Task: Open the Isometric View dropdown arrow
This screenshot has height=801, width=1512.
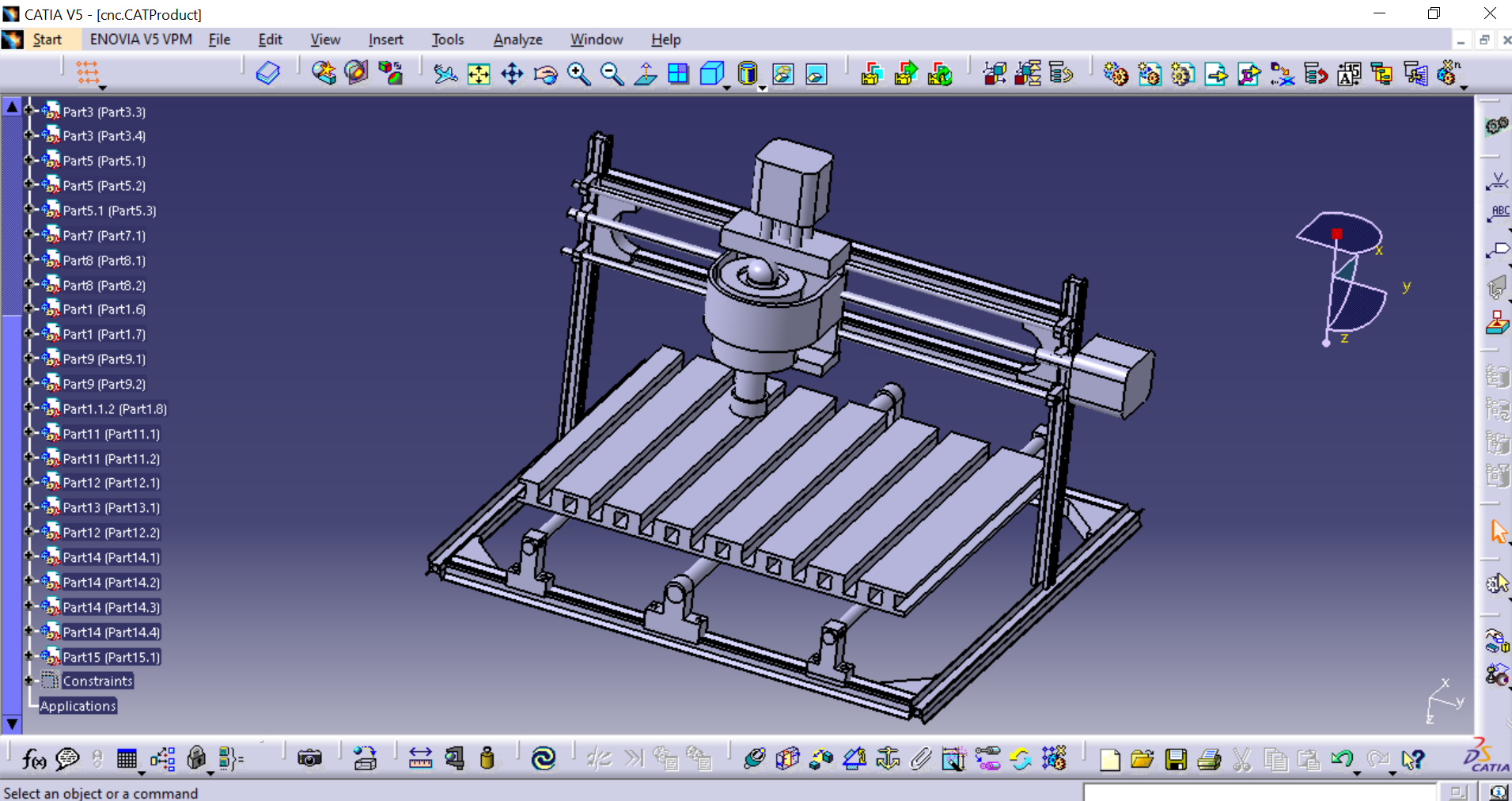Action: click(726, 89)
